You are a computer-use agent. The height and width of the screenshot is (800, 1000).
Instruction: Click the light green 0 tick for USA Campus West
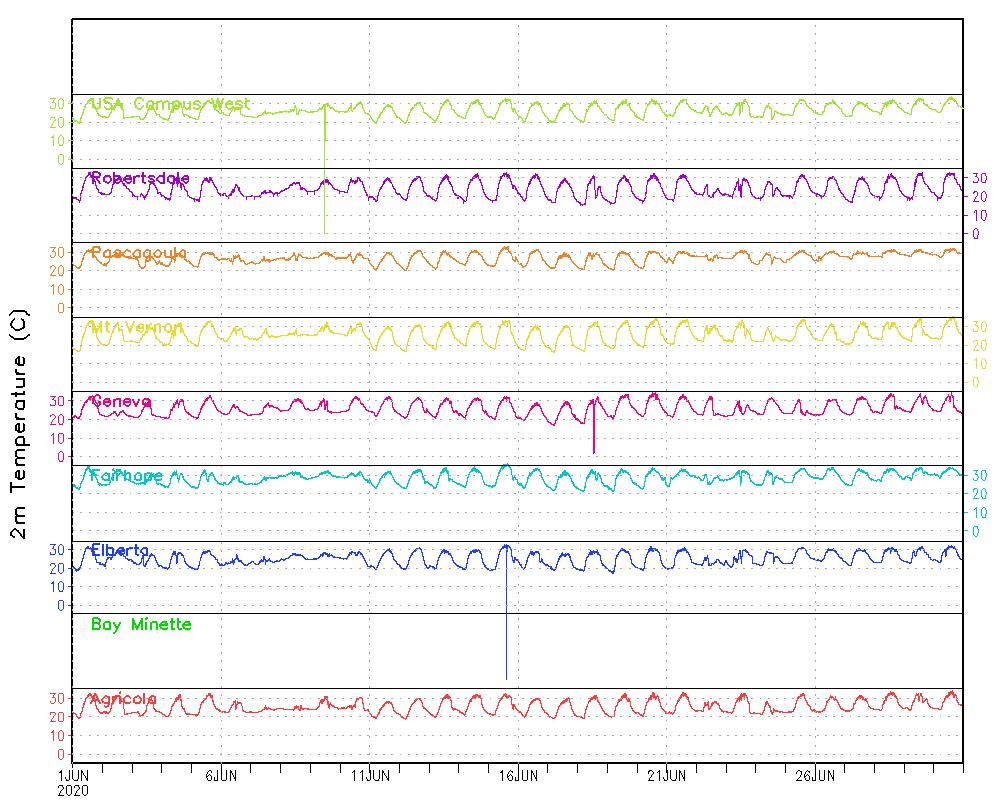[x=61, y=159]
